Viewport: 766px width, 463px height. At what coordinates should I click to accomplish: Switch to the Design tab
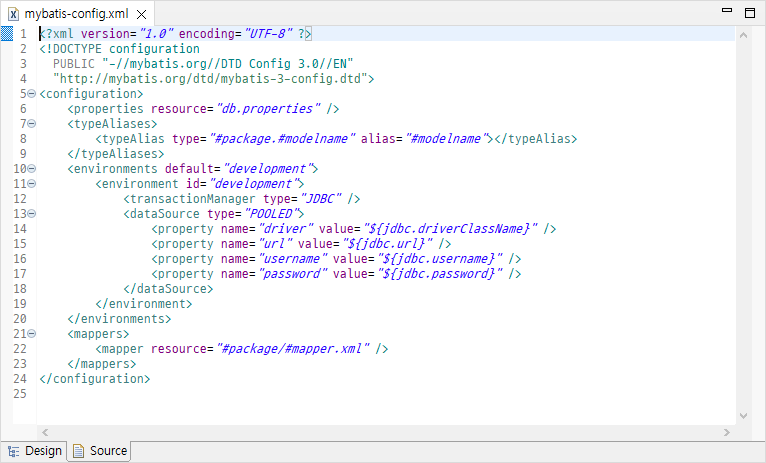pyautogui.click(x=35, y=451)
